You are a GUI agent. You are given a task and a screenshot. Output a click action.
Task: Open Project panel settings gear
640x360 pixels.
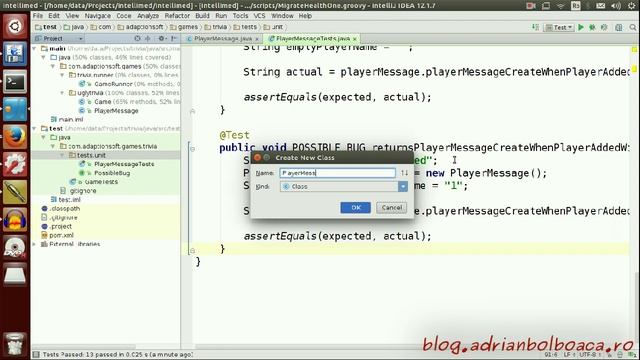click(161, 38)
